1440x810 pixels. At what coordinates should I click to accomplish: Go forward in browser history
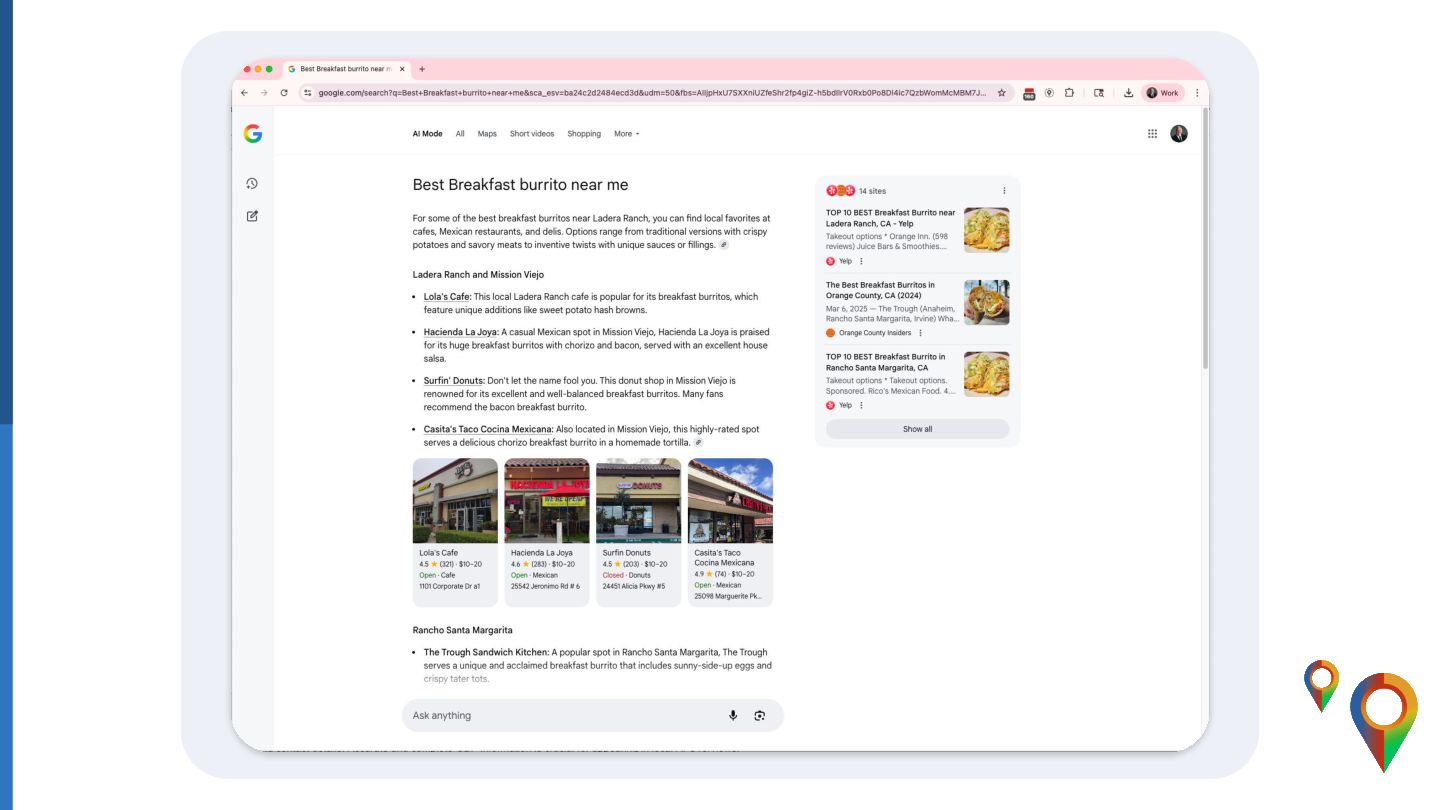coord(264,93)
